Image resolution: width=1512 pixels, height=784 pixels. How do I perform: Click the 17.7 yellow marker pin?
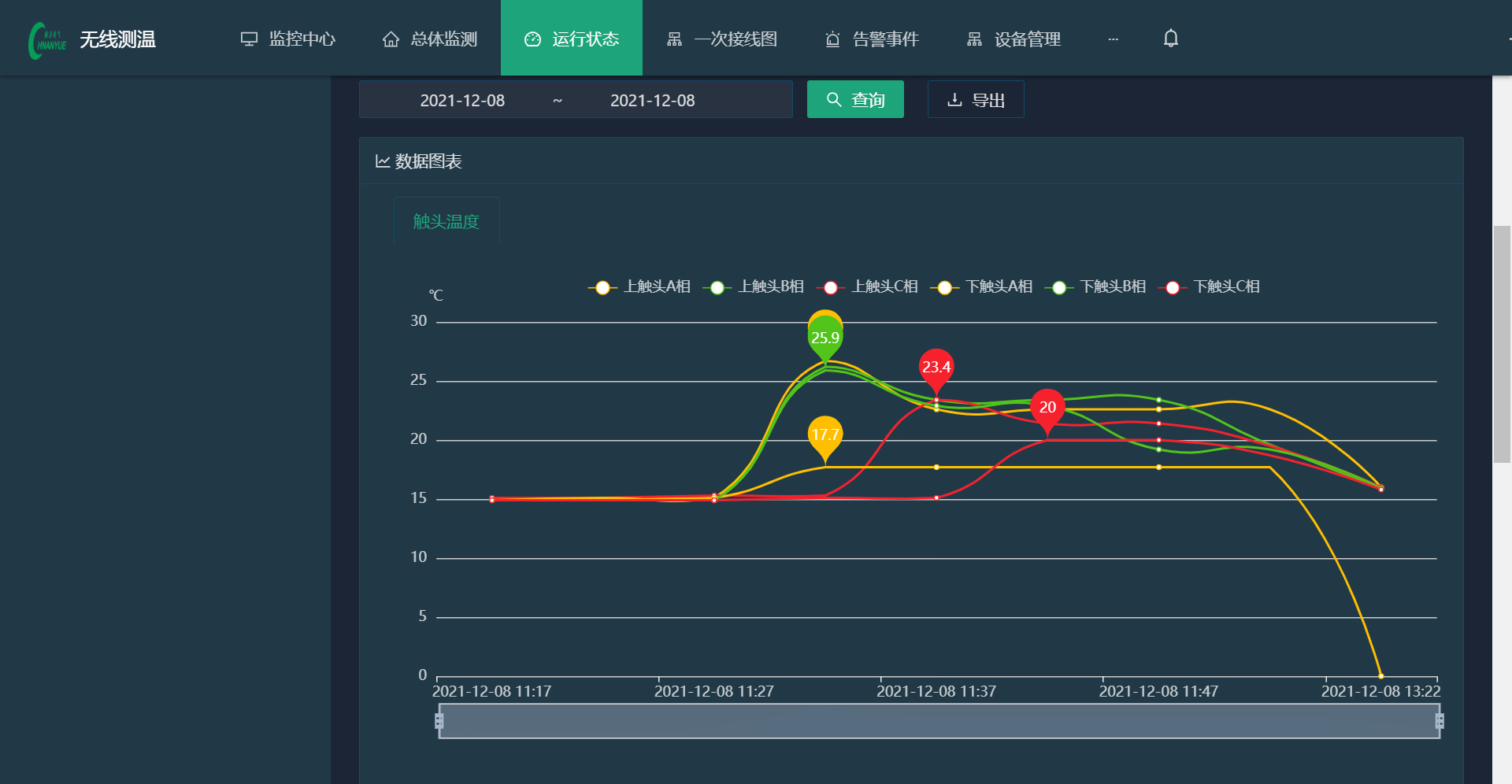coord(825,435)
